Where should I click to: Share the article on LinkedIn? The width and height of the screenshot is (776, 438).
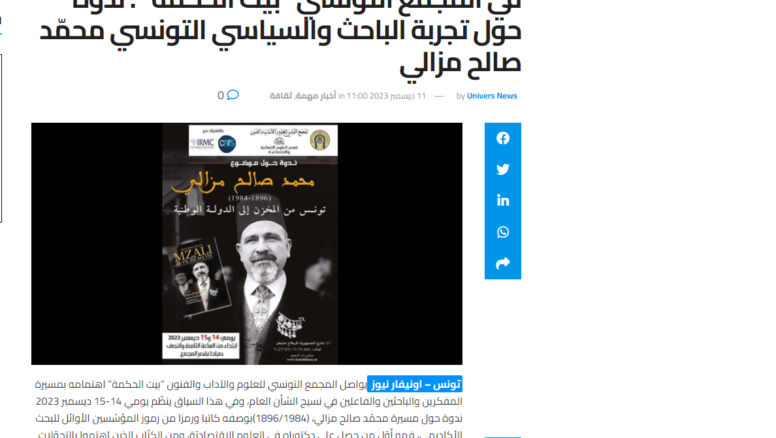pyautogui.click(x=502, y=200)
